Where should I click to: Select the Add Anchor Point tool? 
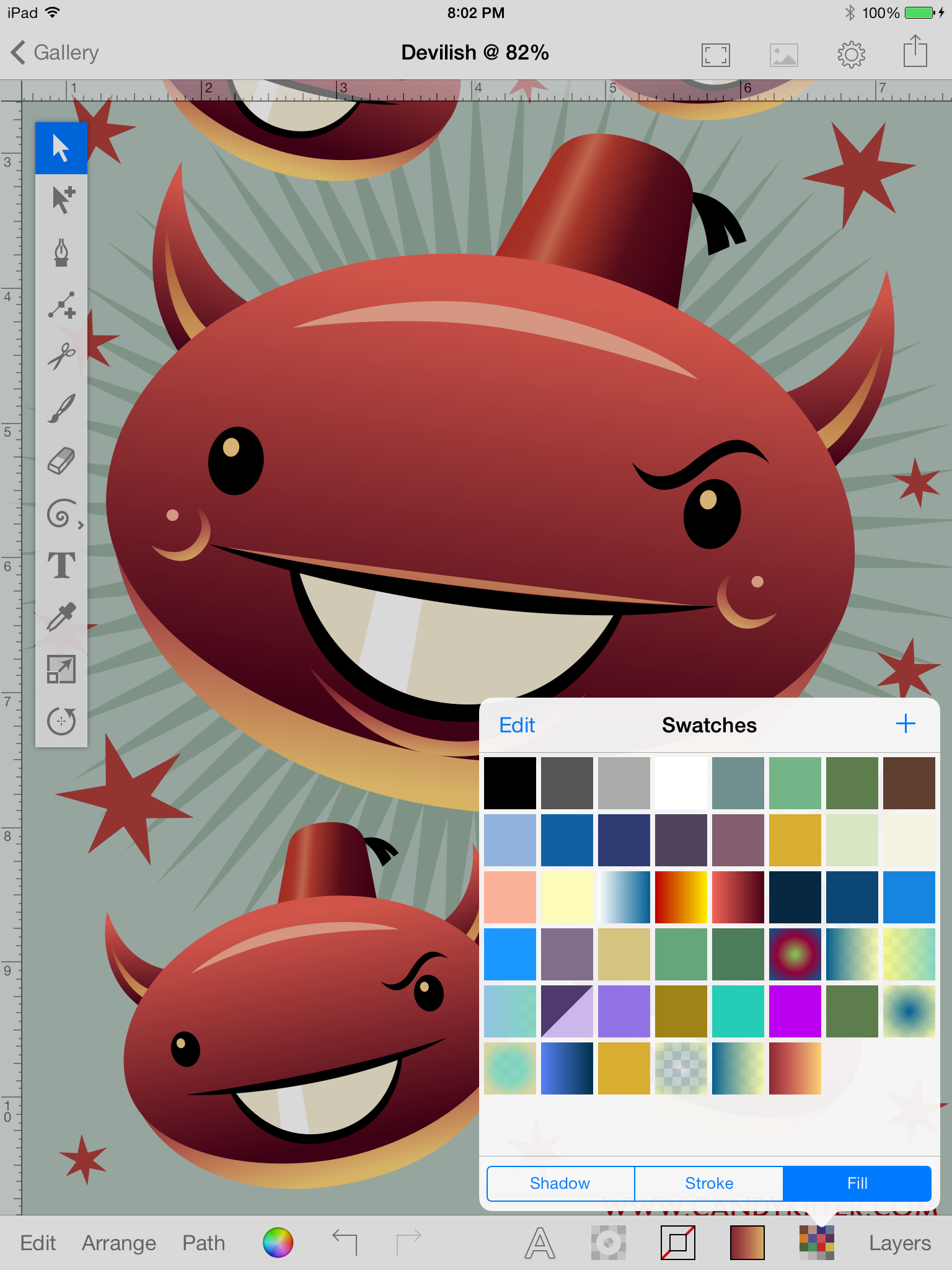tap(61, 304)
